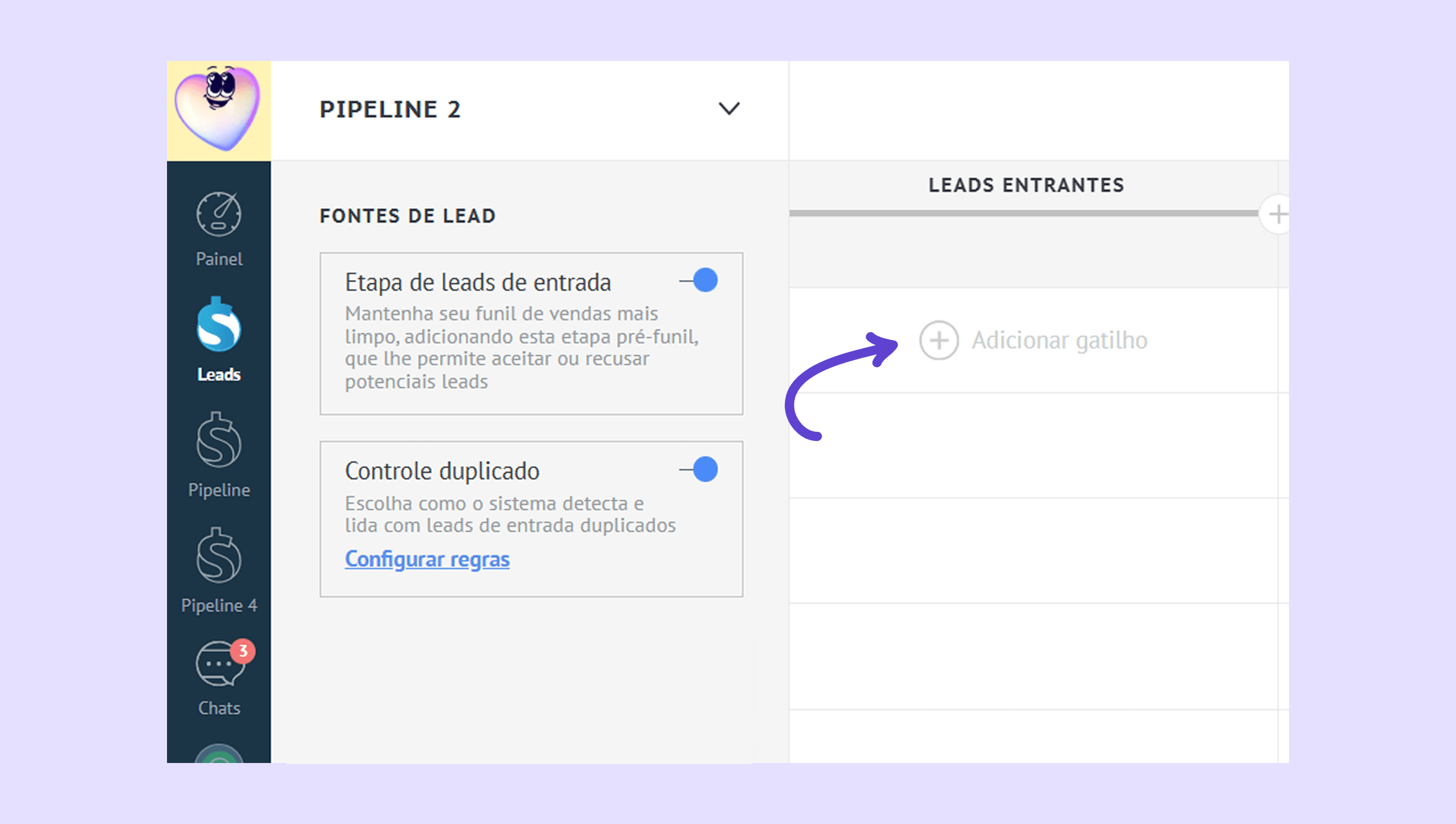Expand the Pipeline 2 dropdown chevron
This screenshot has width=1456, height=824.
[729, 109]
